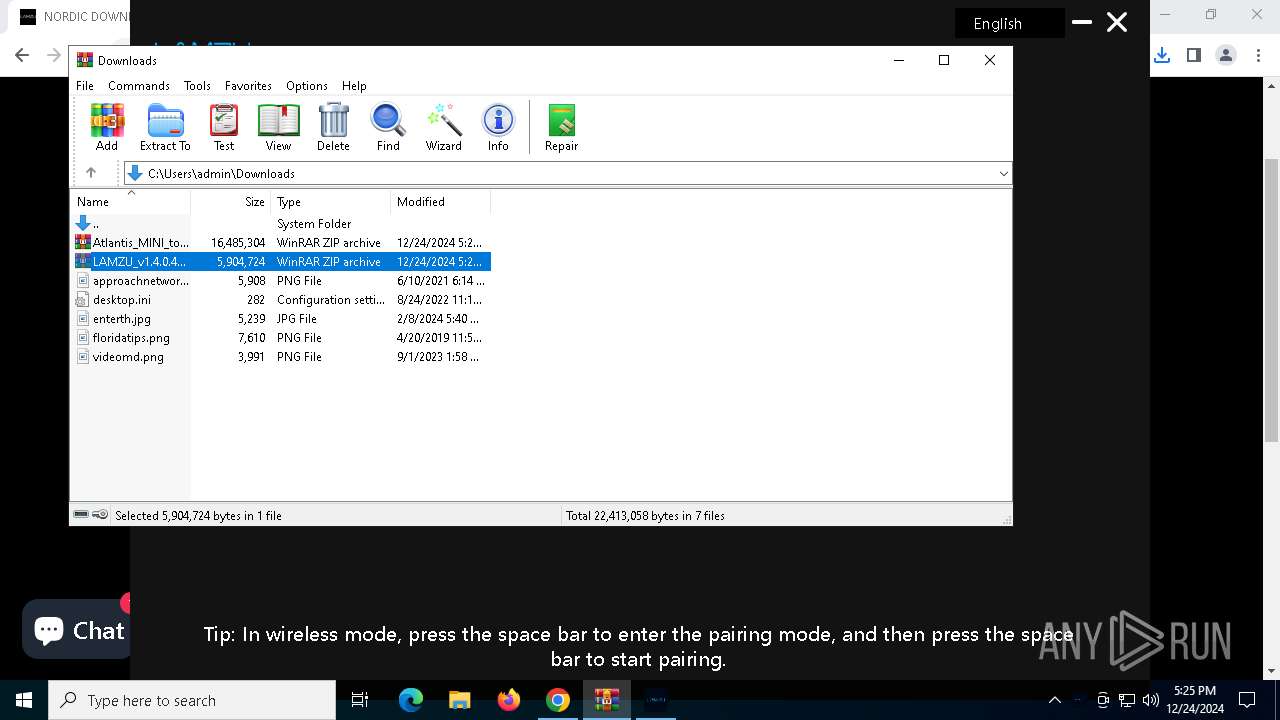The height and width of the screenshot is (720, 1280).
Task: Click the Repair archive icon
Action: pos(561,127)
